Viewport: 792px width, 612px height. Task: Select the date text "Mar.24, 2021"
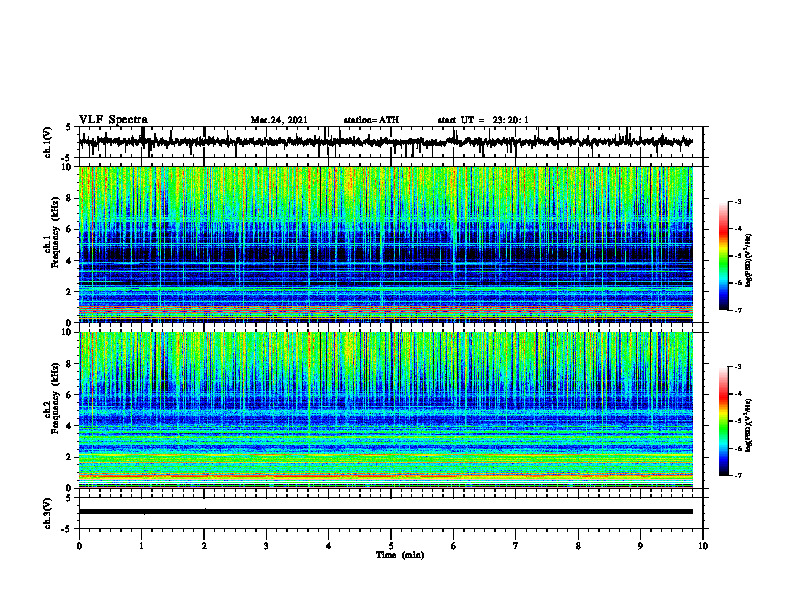279,120
